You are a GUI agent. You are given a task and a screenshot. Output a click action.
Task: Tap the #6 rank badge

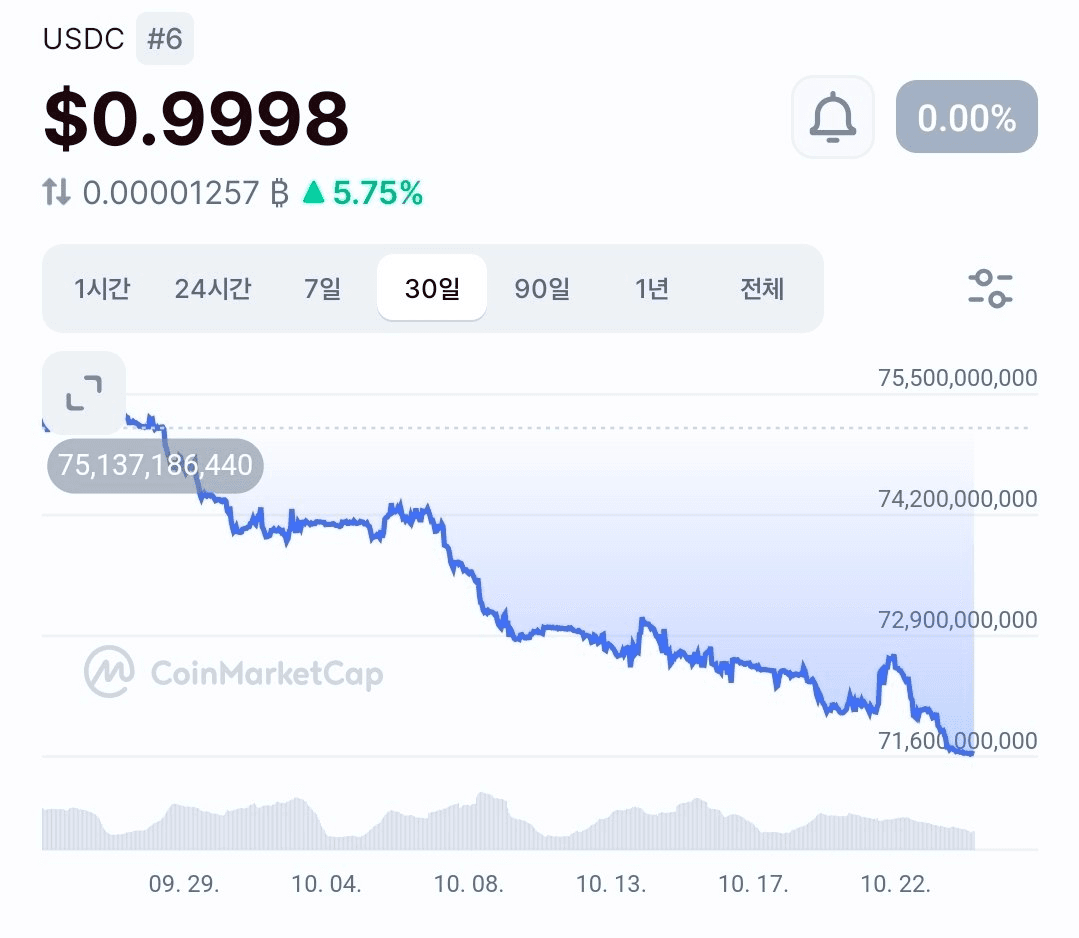(165, 39)
